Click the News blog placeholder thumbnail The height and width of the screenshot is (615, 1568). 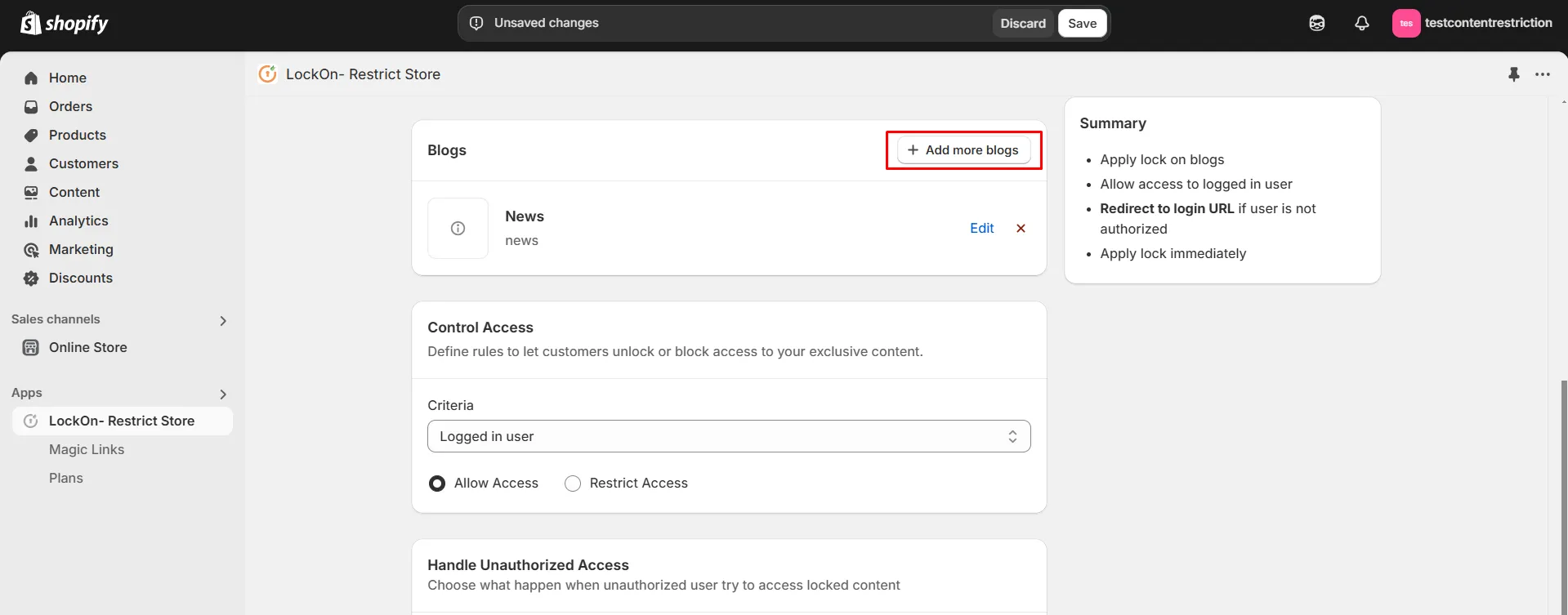click(458, 228)
